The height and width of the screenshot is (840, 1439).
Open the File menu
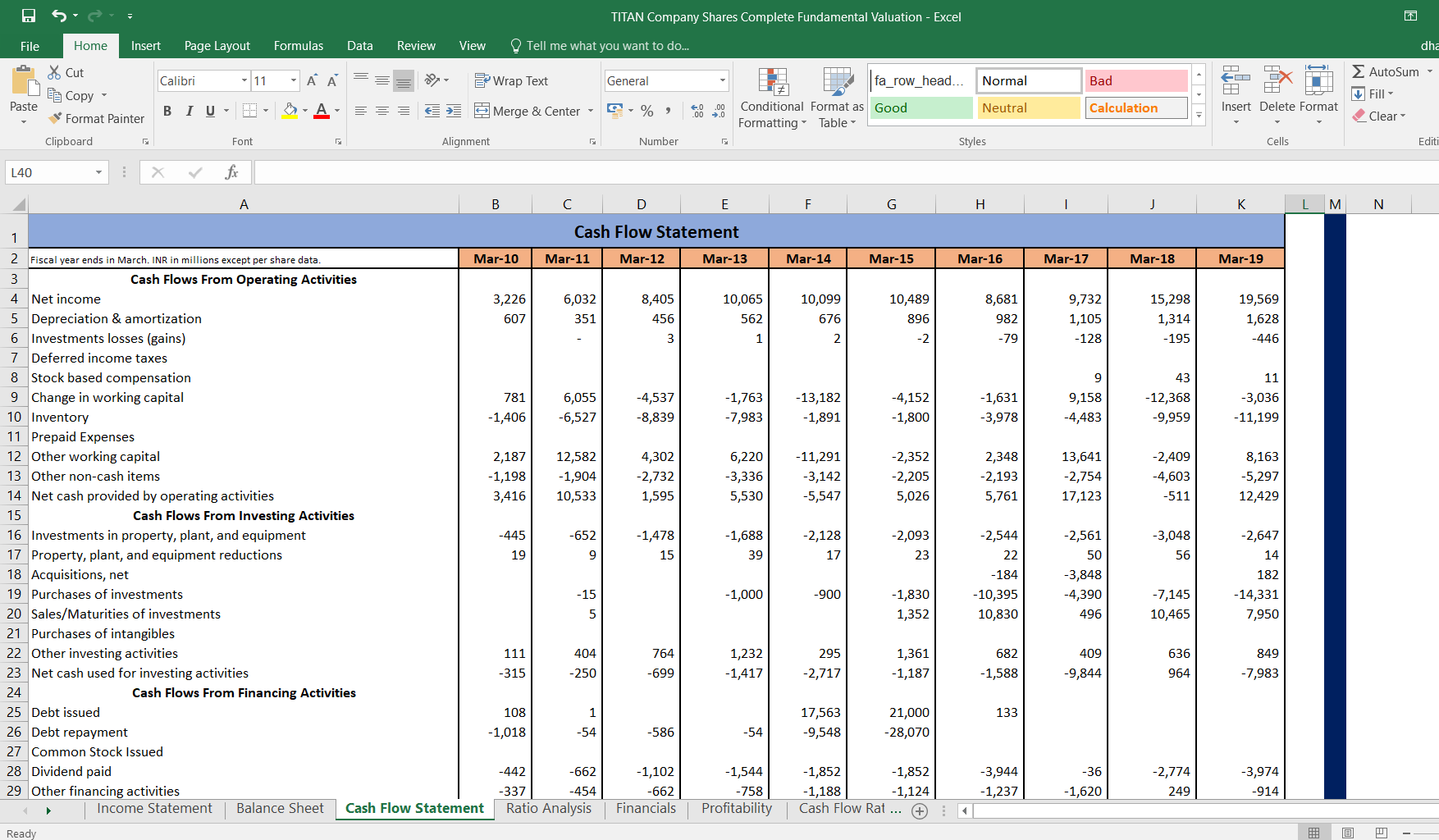30,46
